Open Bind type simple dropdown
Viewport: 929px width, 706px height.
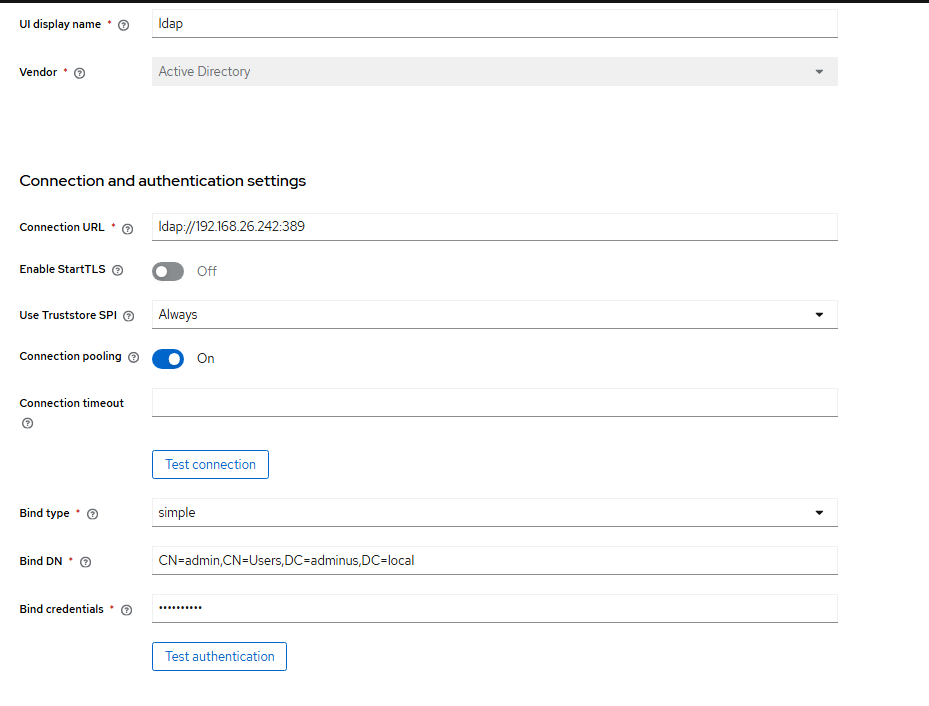pyautogui.click(x=494, y=512)
